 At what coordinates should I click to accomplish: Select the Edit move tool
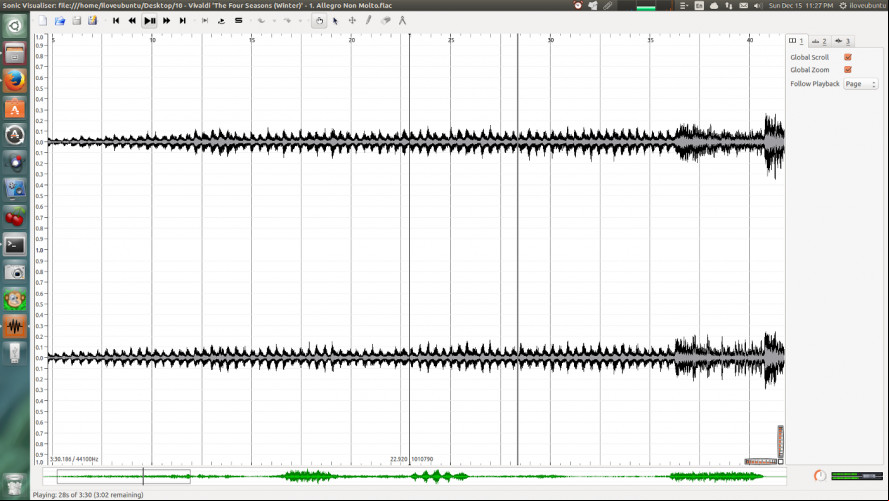pyautogui.click(x=352, y=21)
